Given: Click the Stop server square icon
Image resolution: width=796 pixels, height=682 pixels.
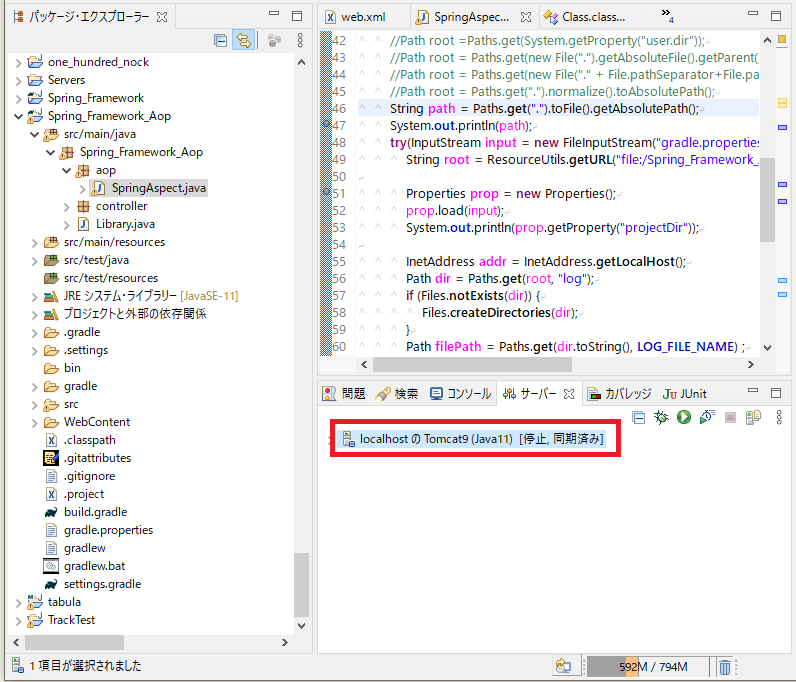Looking at the screenshot, I should [730, 417].
